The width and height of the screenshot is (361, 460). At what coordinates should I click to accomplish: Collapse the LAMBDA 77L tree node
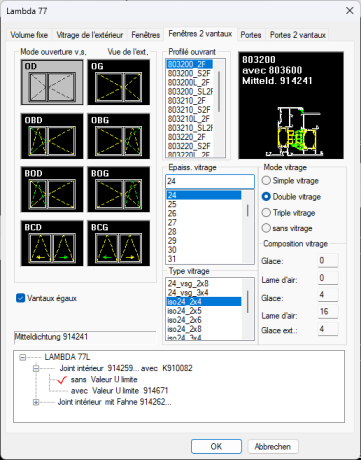coord(22,357)
